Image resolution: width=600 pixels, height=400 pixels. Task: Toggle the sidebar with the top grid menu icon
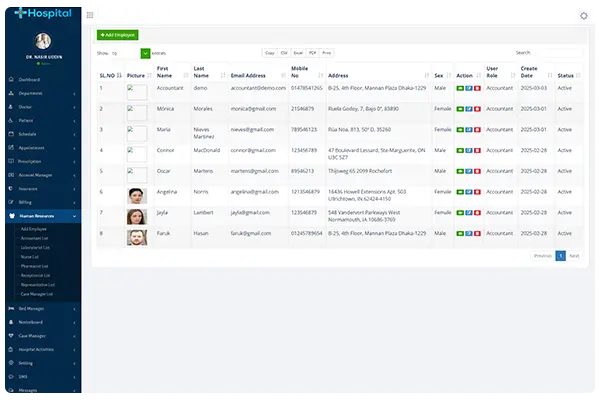[91, 15]
